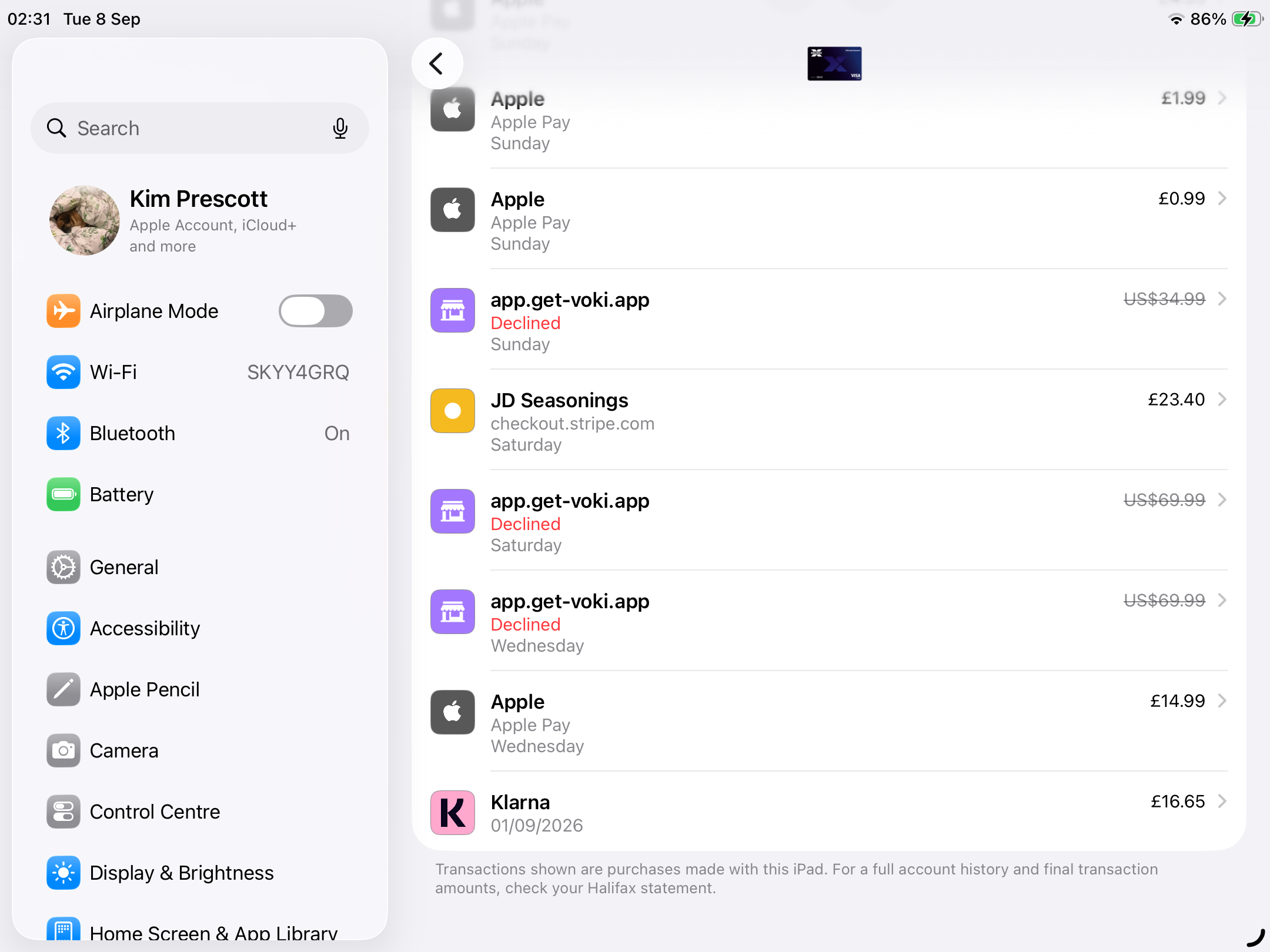The width and height of the screenshot is (1270, 952).
Task: Expand the £0.99 Apple transaction chevron
Action: (x=1222, y=199)
